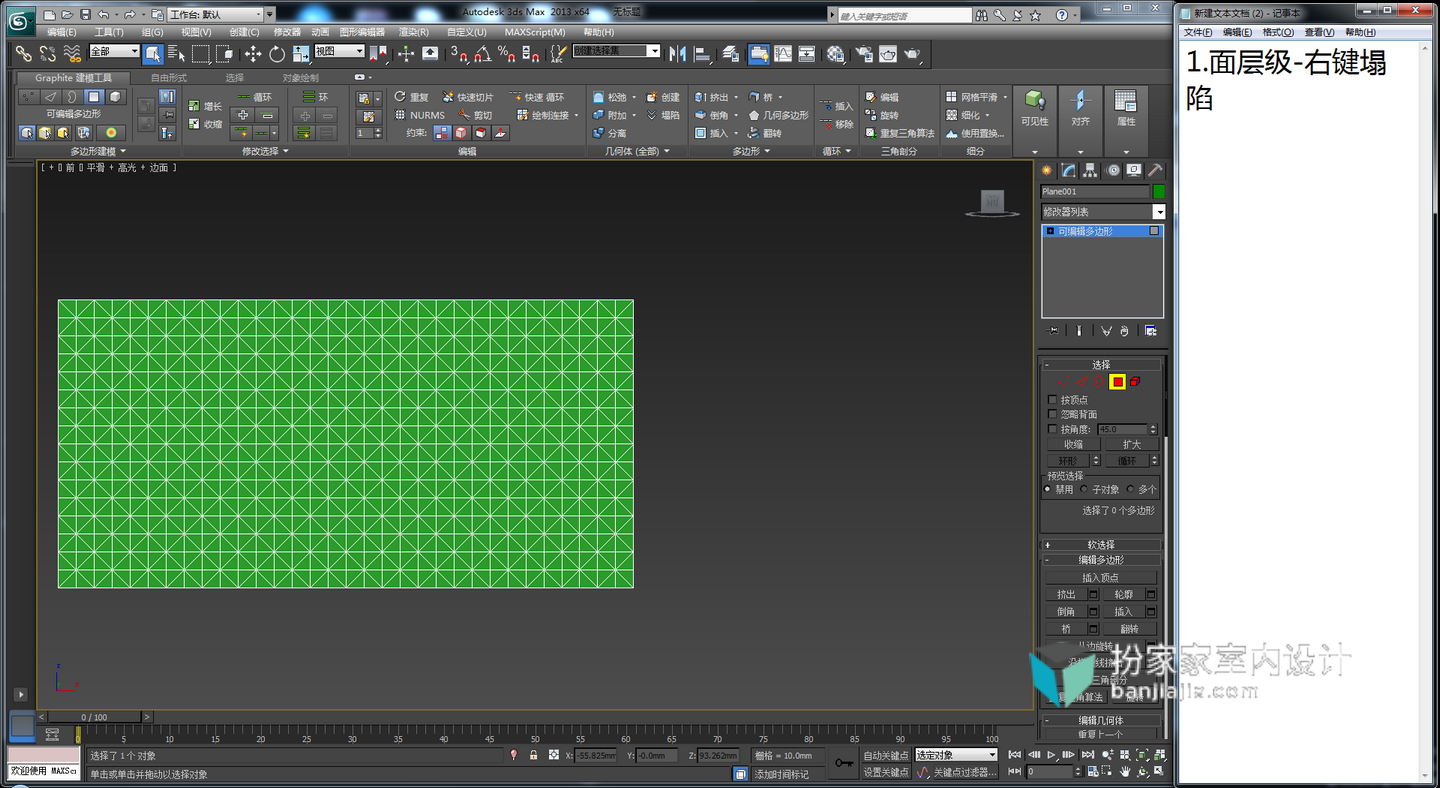Click the 塌陷 collapse button in ribbon
This screenshot has height=788, width=1440.
tap(662, 115)
